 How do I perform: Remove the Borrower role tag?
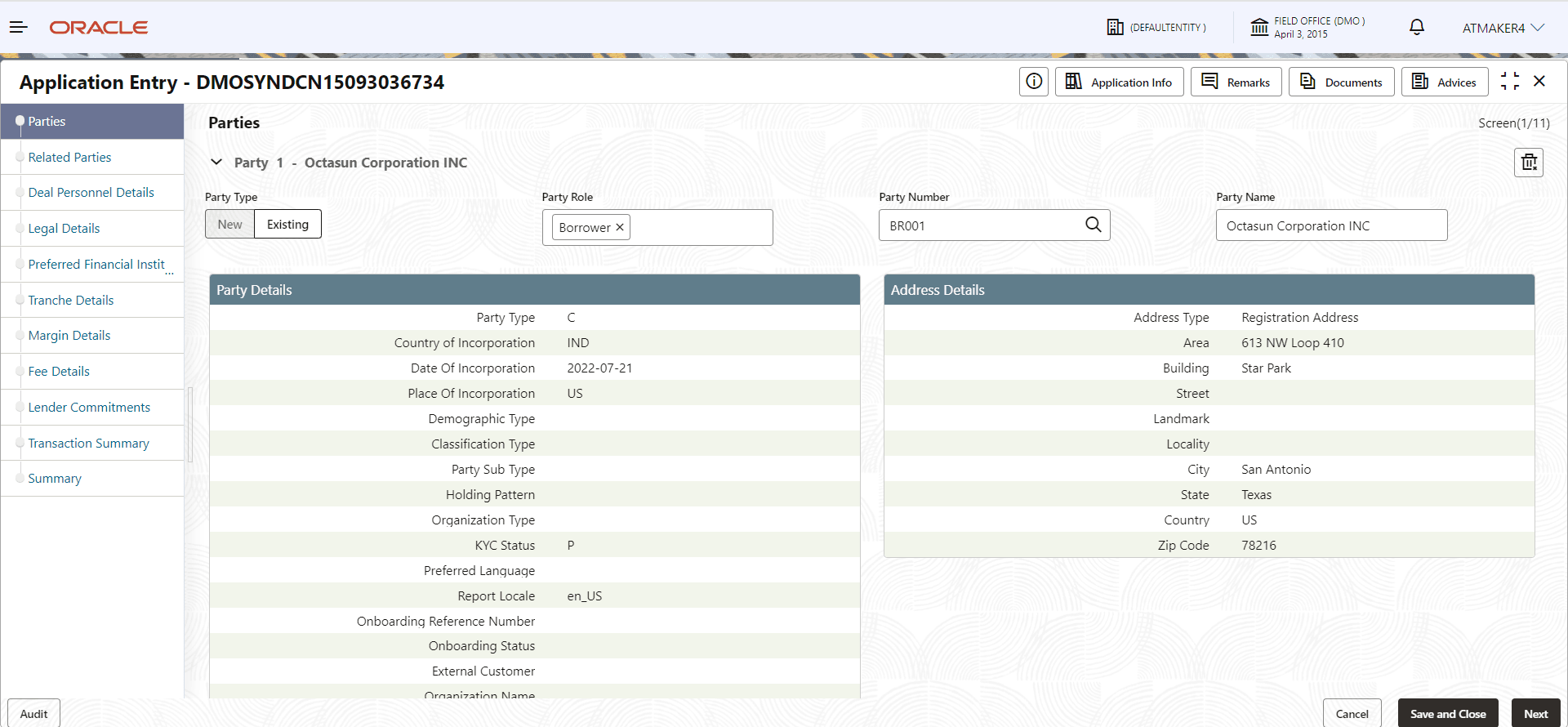coord(620,227)
